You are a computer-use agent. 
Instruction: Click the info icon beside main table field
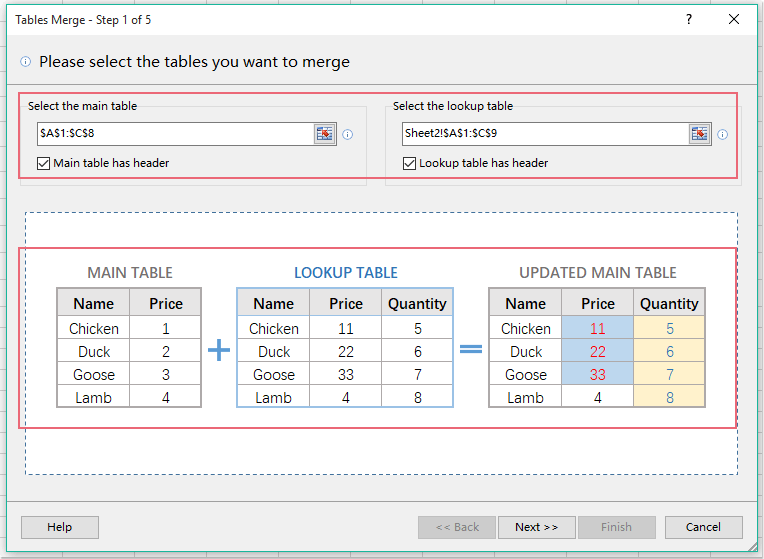click(347, 135)
